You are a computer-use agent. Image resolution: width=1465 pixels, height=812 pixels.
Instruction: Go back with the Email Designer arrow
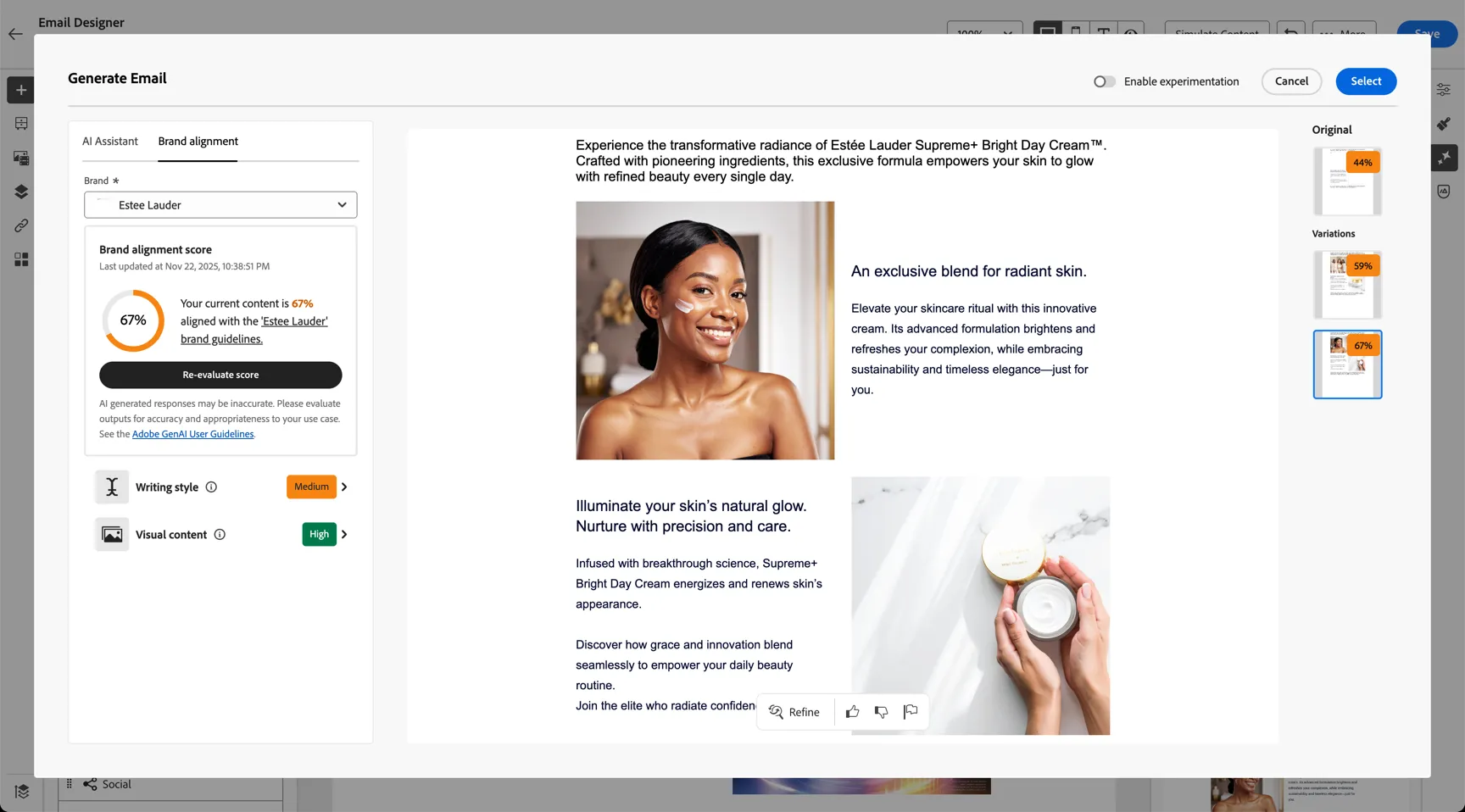click(x=15, y=34)
